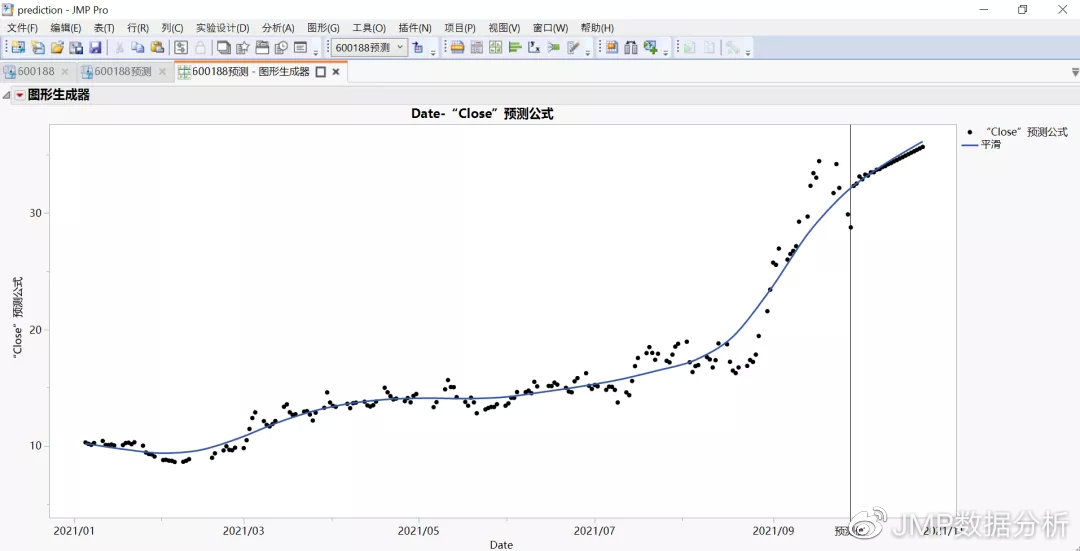1080x551 pixels.
Task: Click the graph title Date-"Close"预测公式
Action: click(482, 114)
